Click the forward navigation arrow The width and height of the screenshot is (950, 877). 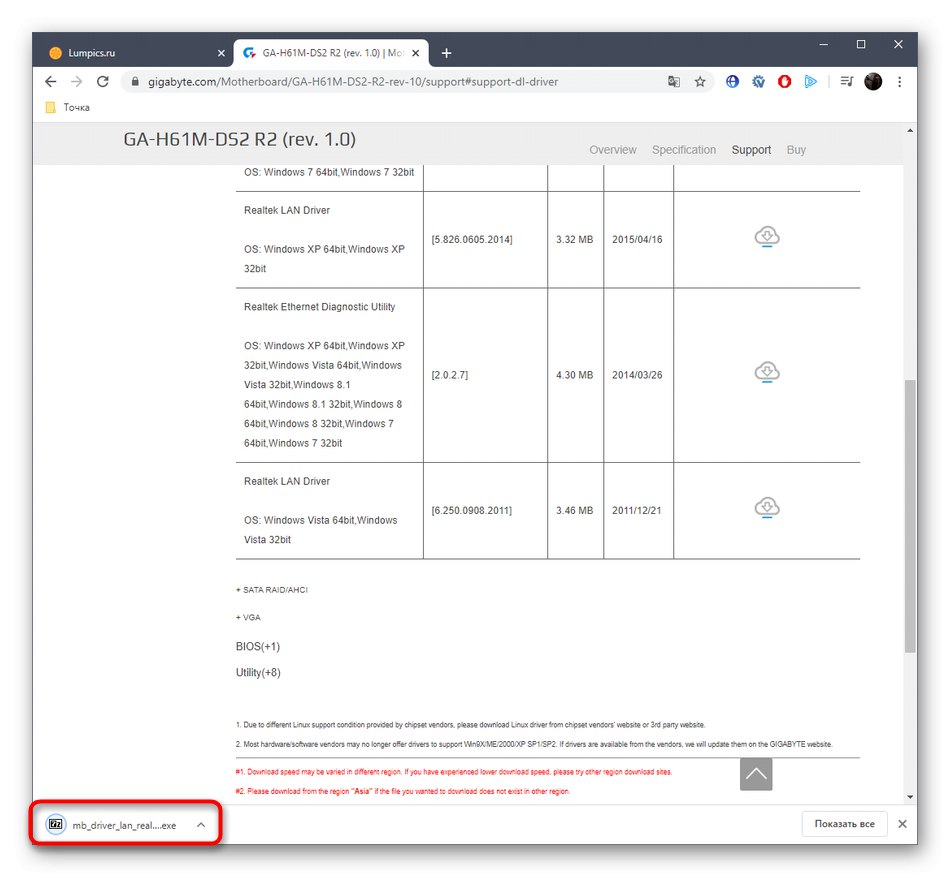point(76,82)
